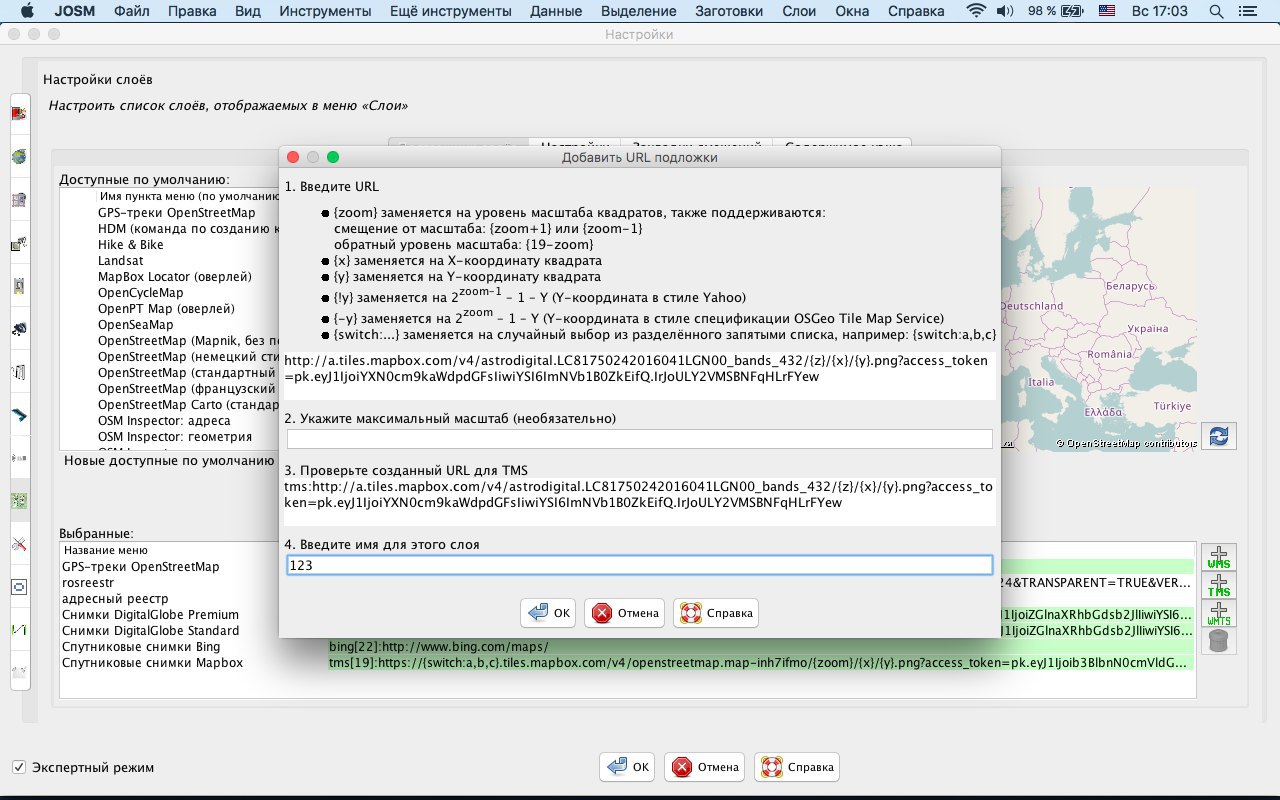Image resolution: width=1280 pixels, height=800 pixels.
Task: Open the first display settings tab in sidebar
Action: click(x=19, y=114)
